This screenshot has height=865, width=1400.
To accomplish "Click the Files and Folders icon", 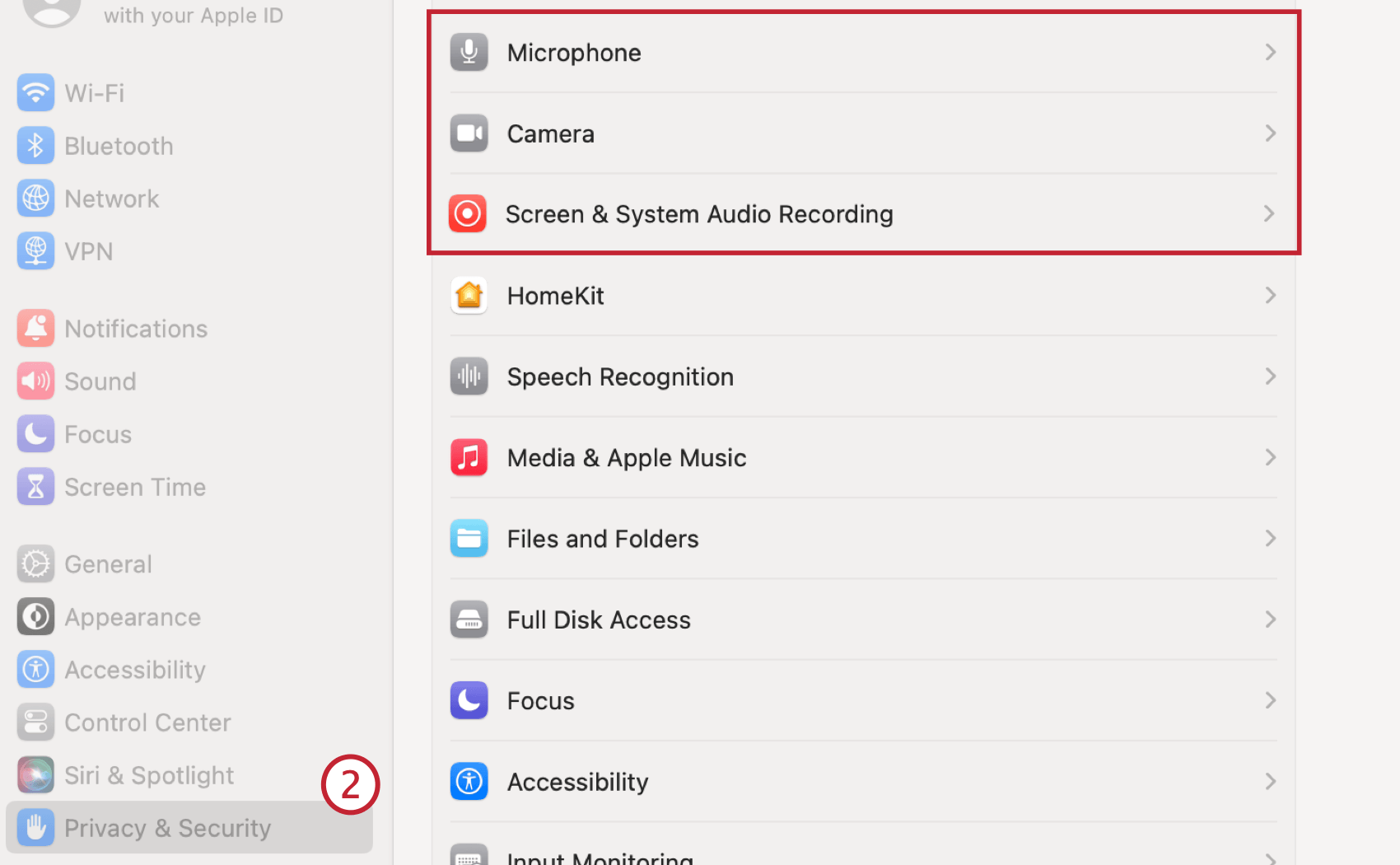I will coord(469,538).
